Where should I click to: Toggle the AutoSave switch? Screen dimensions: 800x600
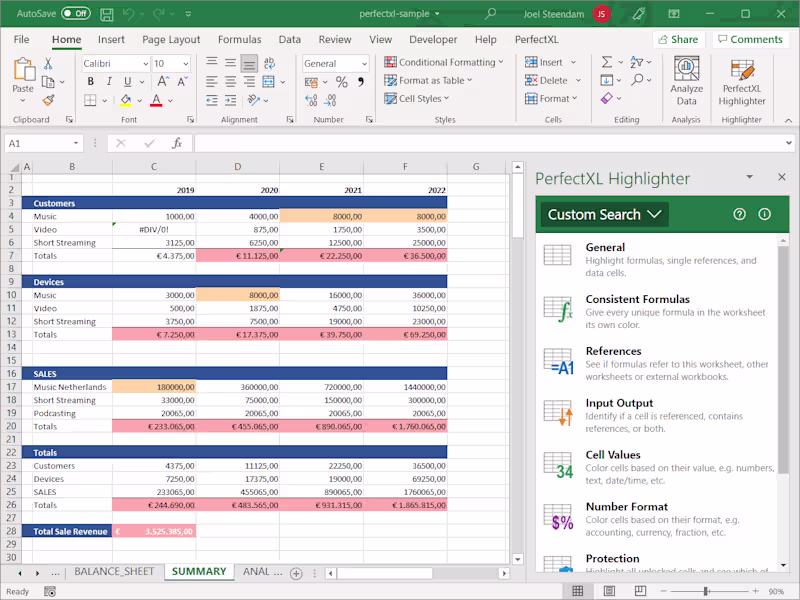(76, 14)
